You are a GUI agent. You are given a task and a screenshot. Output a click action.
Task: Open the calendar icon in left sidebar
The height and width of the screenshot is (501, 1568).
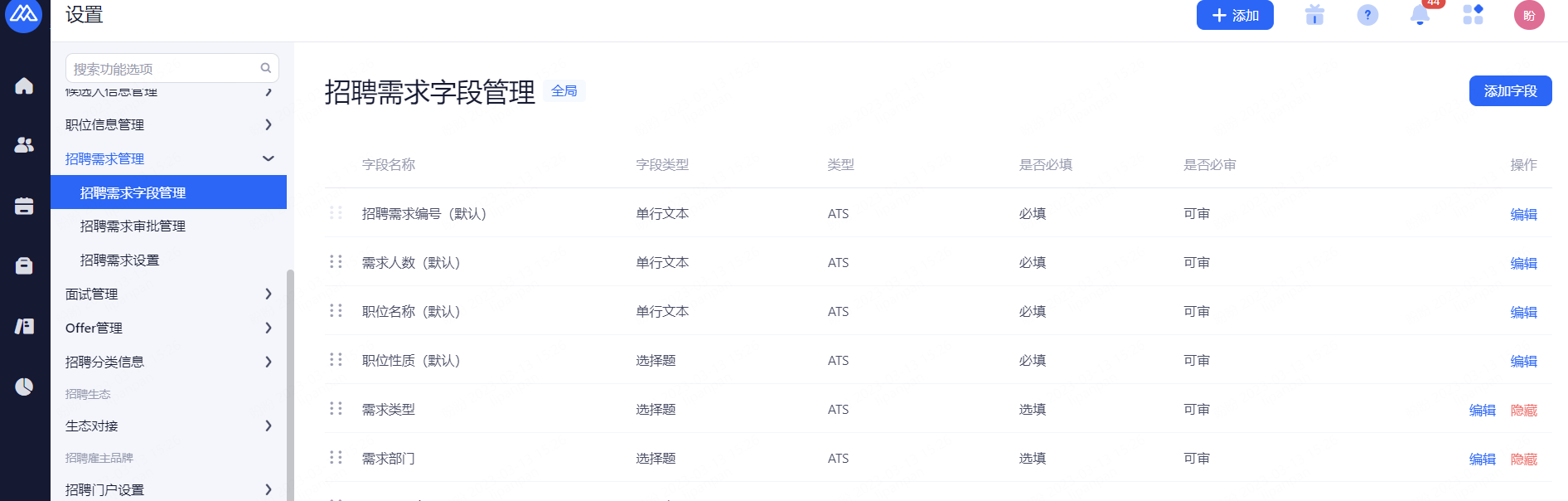[24, 206]
